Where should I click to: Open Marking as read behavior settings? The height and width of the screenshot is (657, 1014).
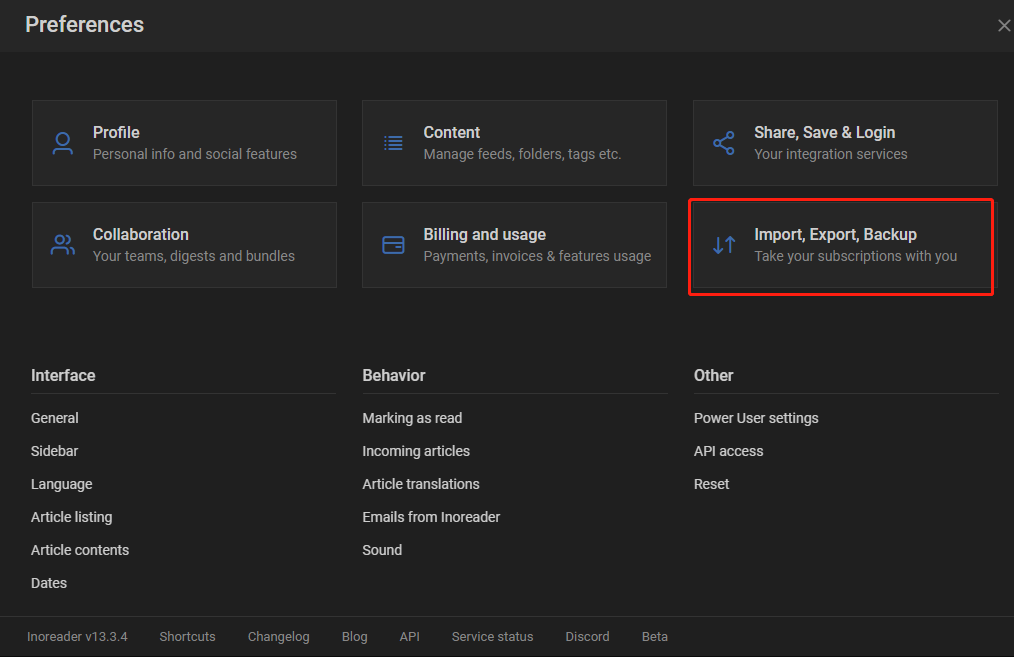click(412, 418)
